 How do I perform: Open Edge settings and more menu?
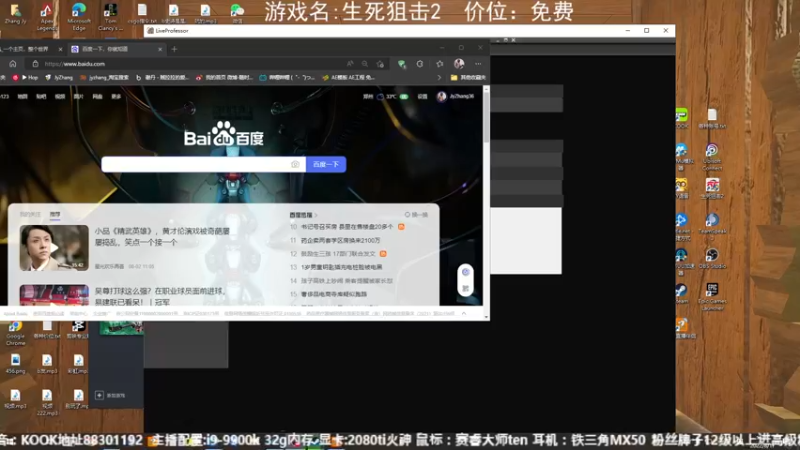(x=478, y=64)
